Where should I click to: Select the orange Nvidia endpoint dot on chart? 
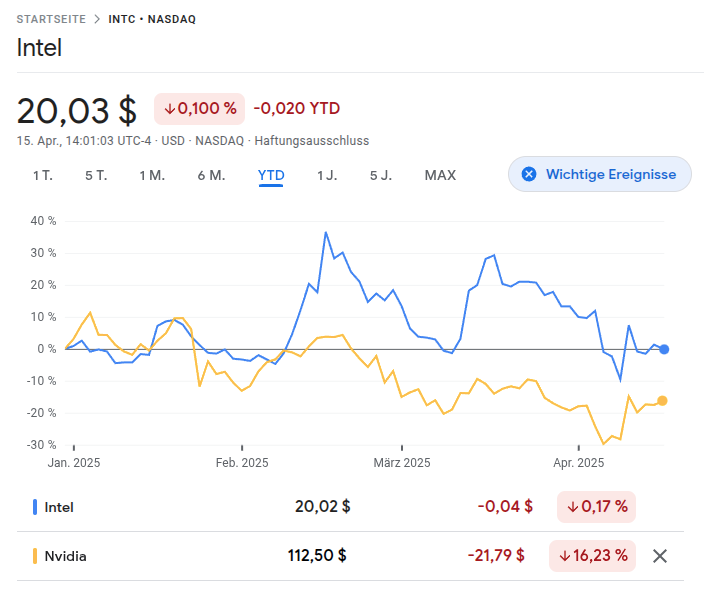point(662,401)
